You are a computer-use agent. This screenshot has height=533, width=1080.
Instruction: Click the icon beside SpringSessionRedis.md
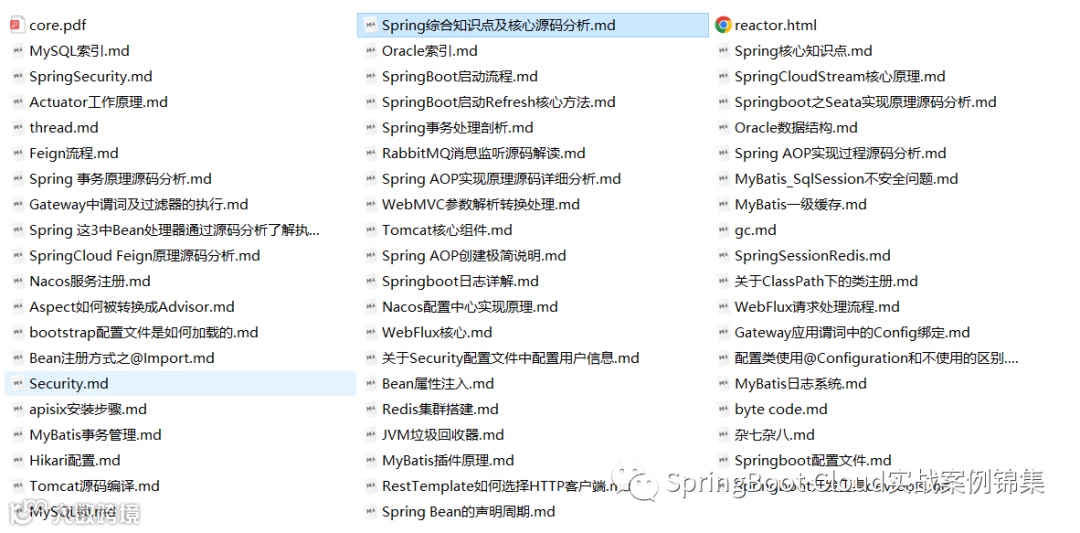723,255
